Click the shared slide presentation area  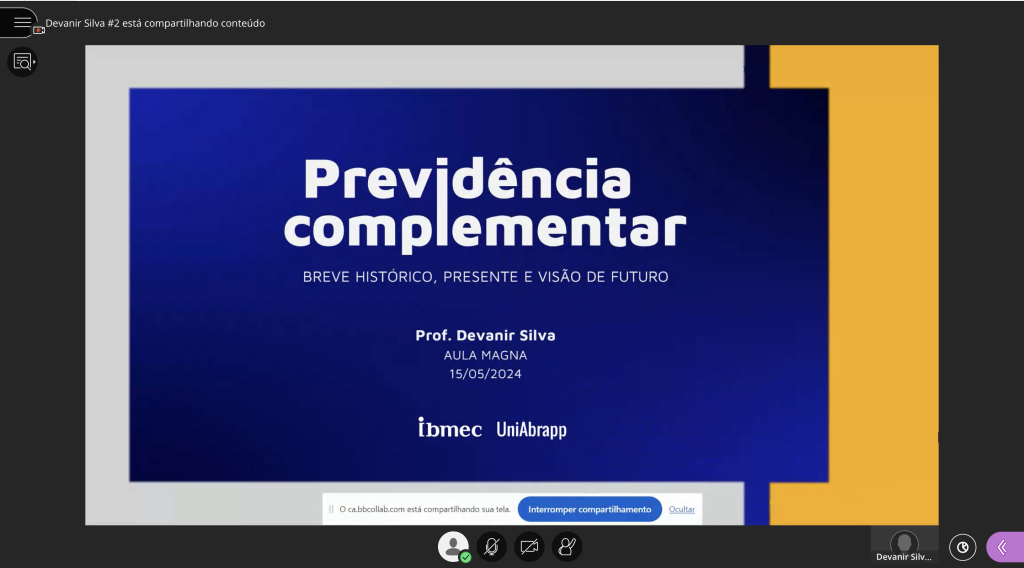tap(512, 285)
